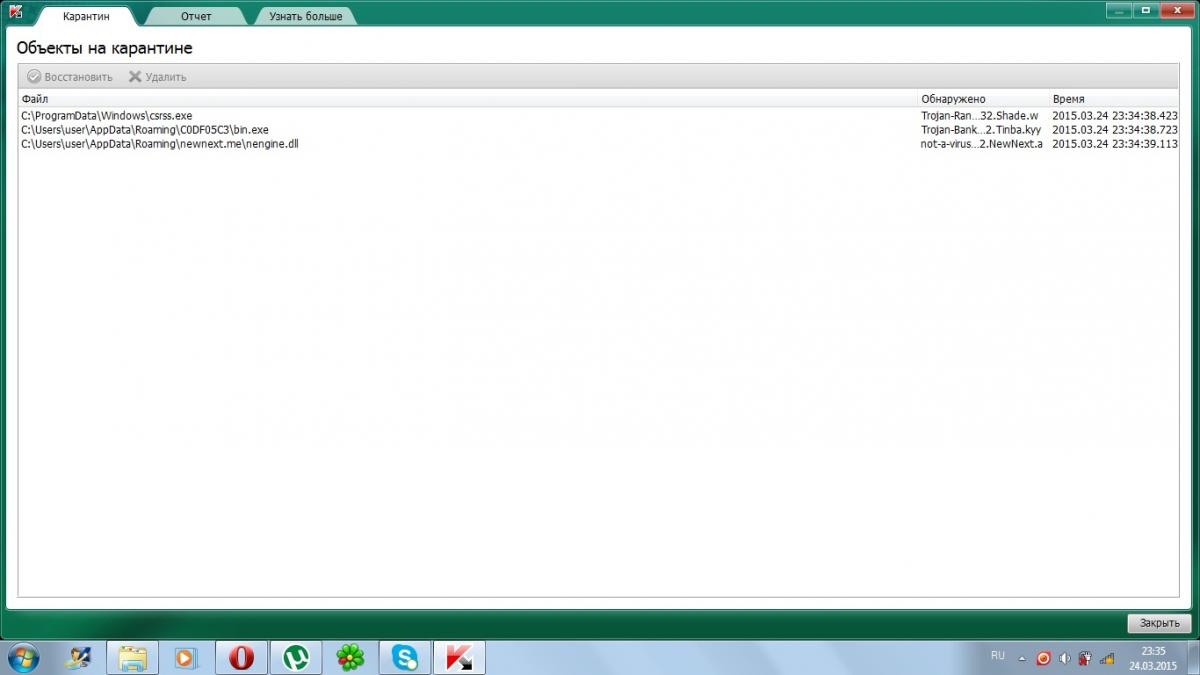
Task: Select the csrss.exe quarantine row
Action: [599, 116]
